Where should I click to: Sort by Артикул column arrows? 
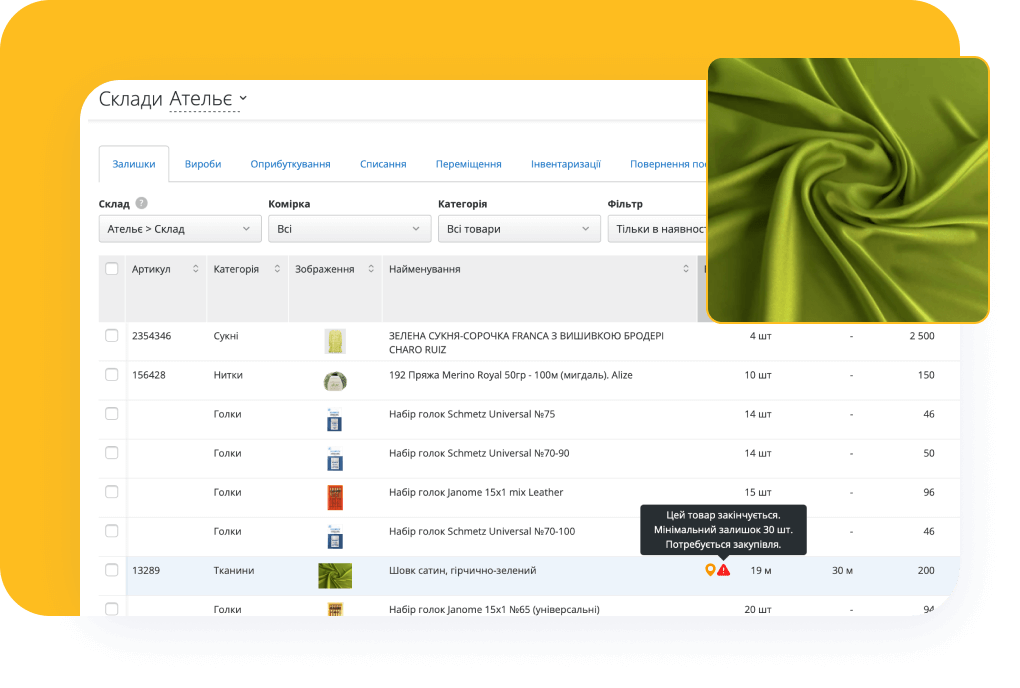click(x=195, y=269)
